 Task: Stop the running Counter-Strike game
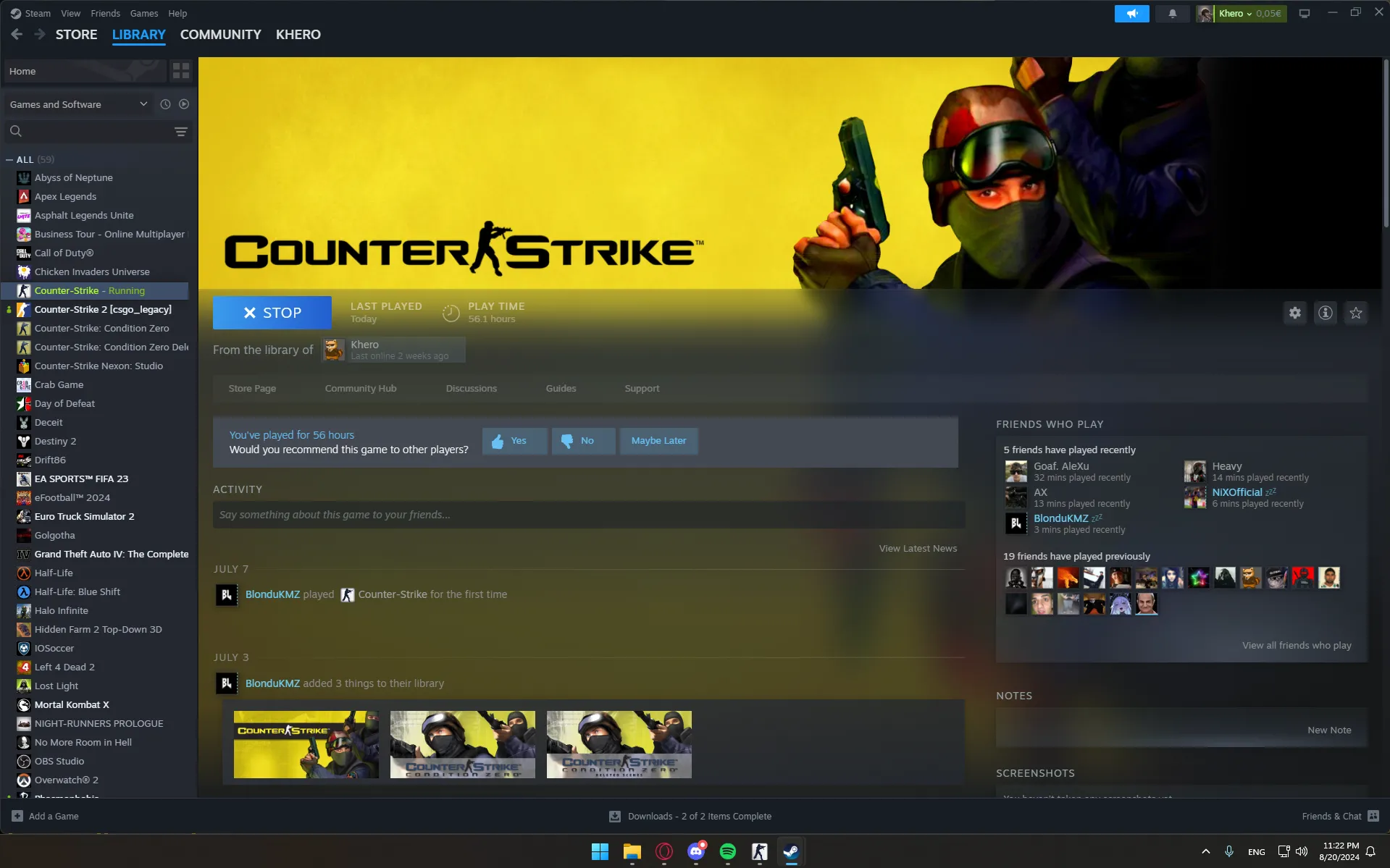tap(272, 313)
